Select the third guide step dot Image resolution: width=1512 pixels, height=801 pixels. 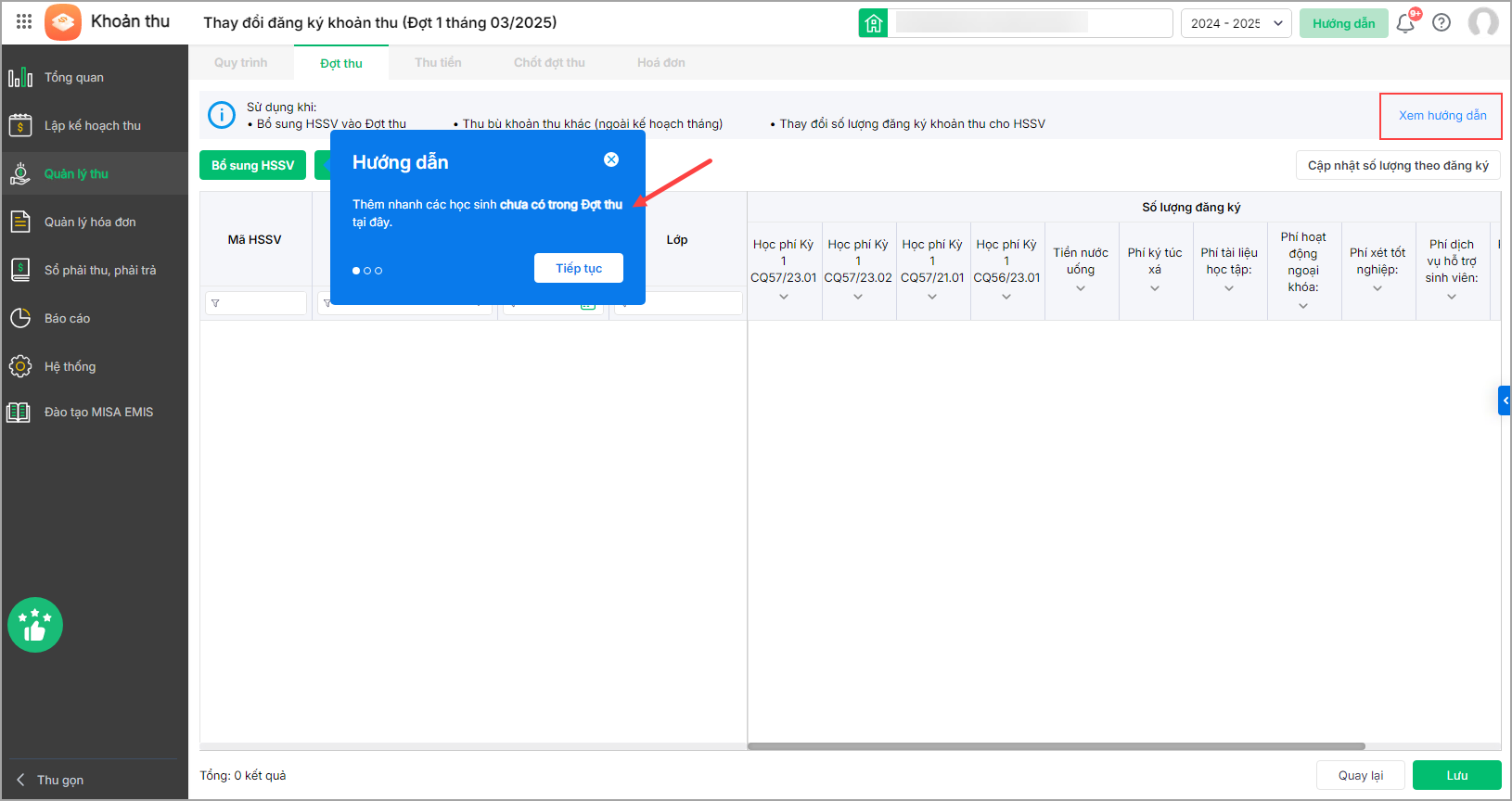coord(378,271)
